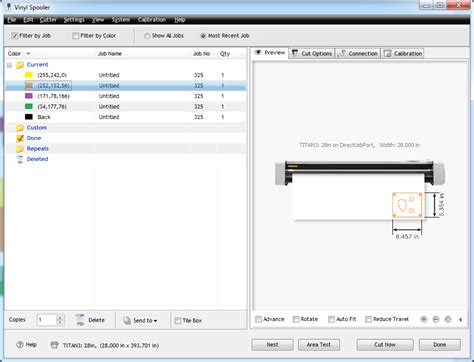Image resolution: width=474 pixels, height=362 pixels.
Task: Open the System menu
Action: pos(121,20)
